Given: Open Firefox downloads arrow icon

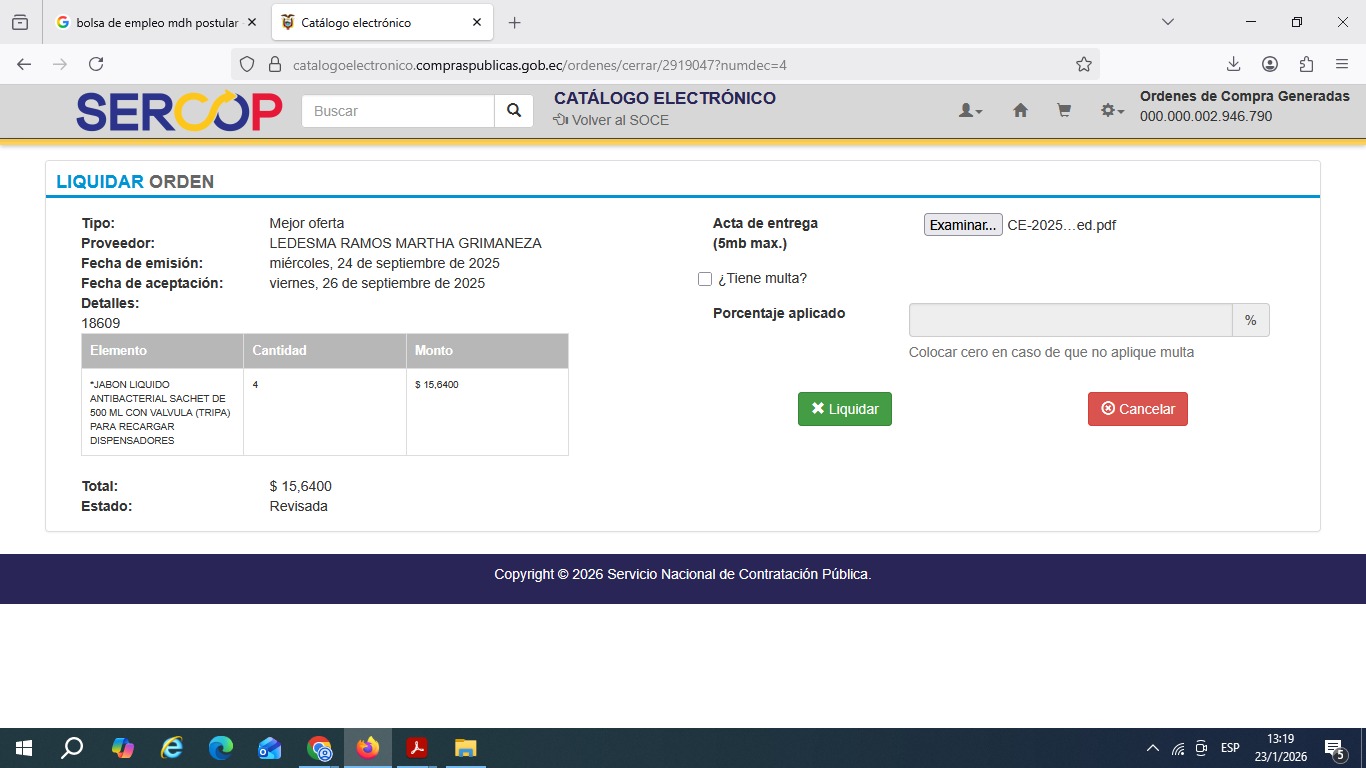Looking at the screenshot, I should [x=1233, y=64].
